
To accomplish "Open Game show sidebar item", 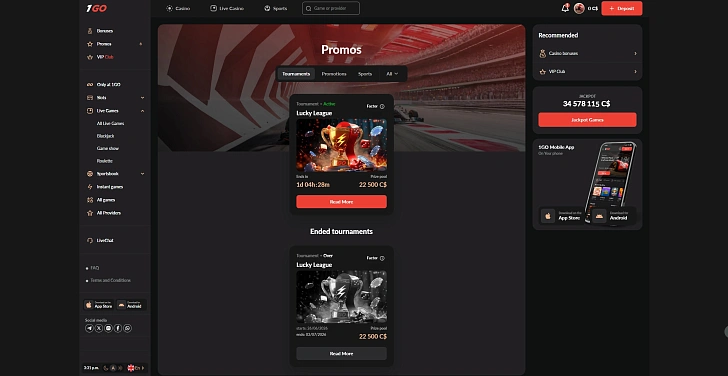I will (x=108, y=149).
